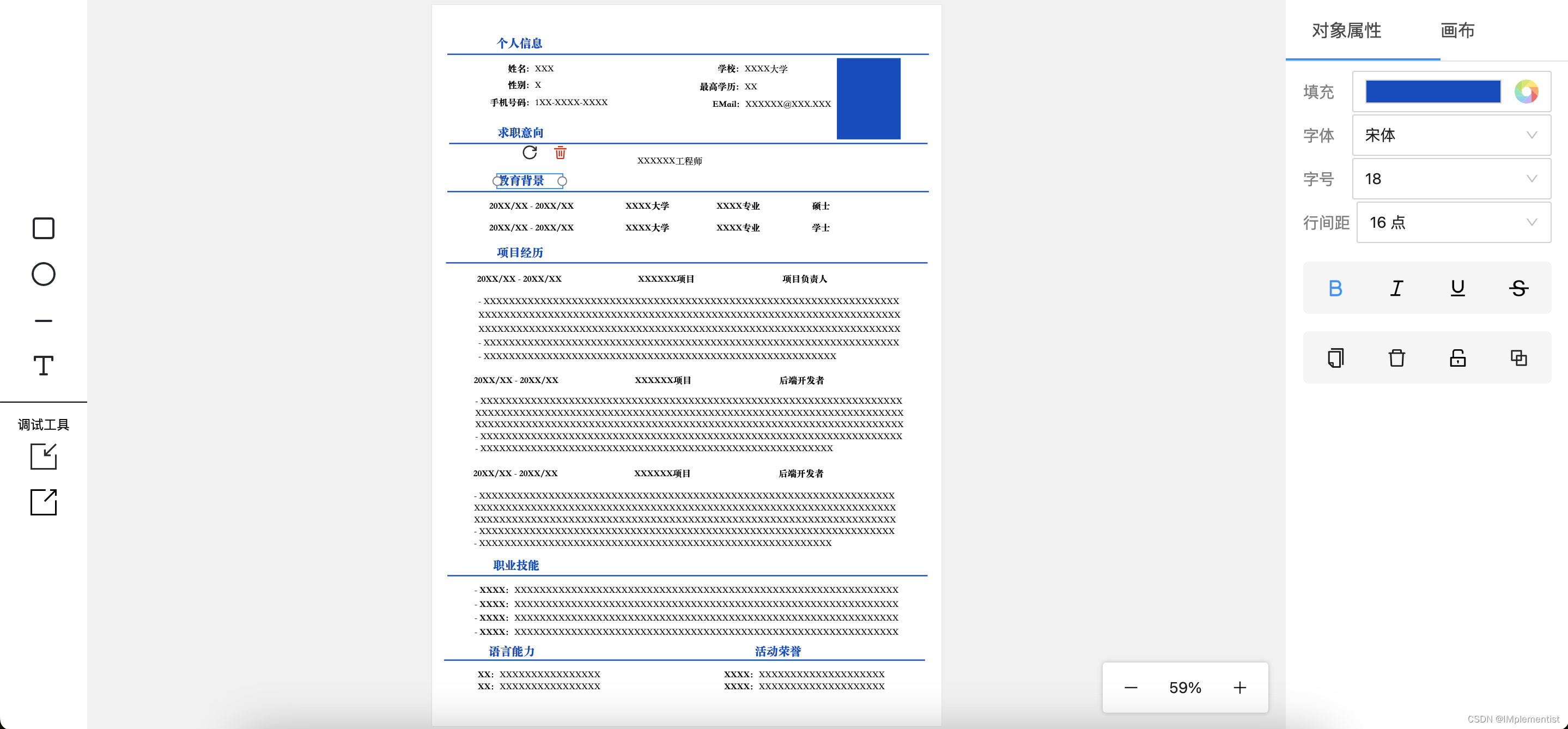Click the rotate handle above selected text
The image size is (1568, 729).
530,152
